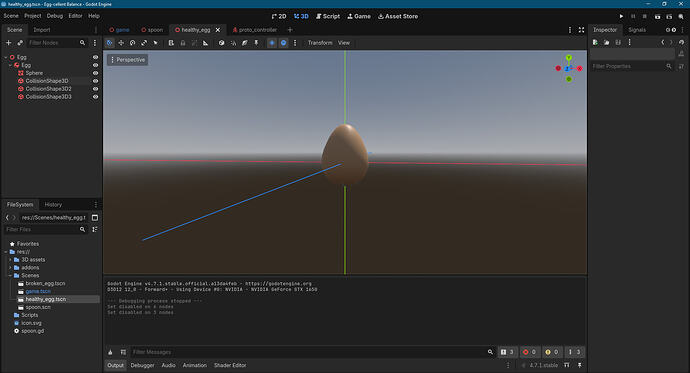Switch to the Import tab
Screen dimensions: 690x373
42,30
